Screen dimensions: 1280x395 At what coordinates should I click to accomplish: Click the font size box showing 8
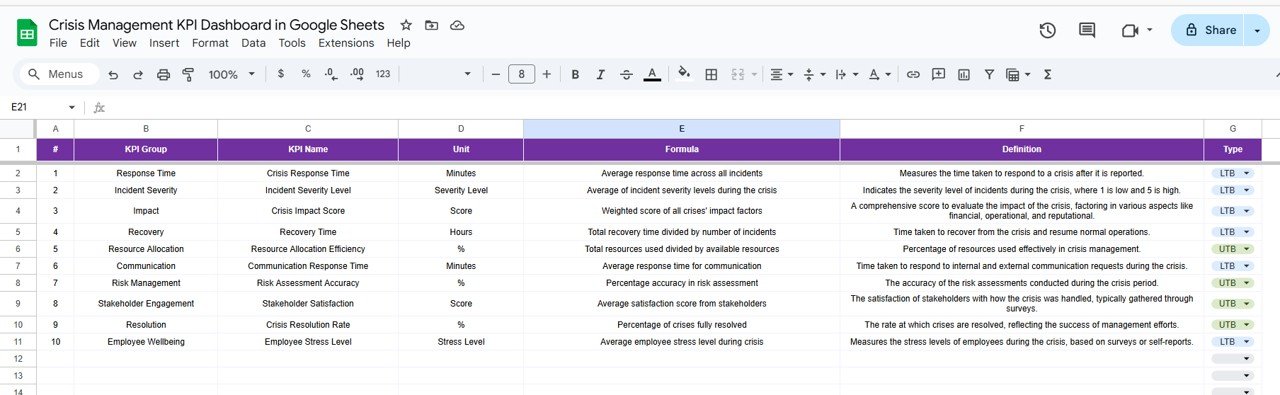pyautogui.click(x=521, y=74)
